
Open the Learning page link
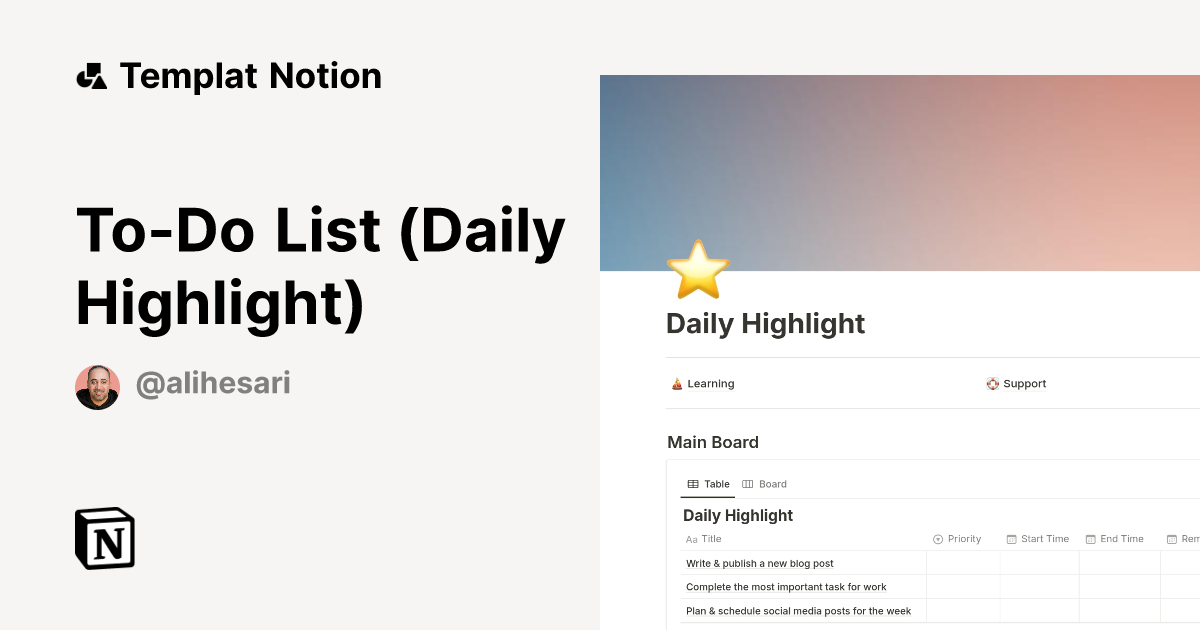pyautogui.click(x=710, y=383)
